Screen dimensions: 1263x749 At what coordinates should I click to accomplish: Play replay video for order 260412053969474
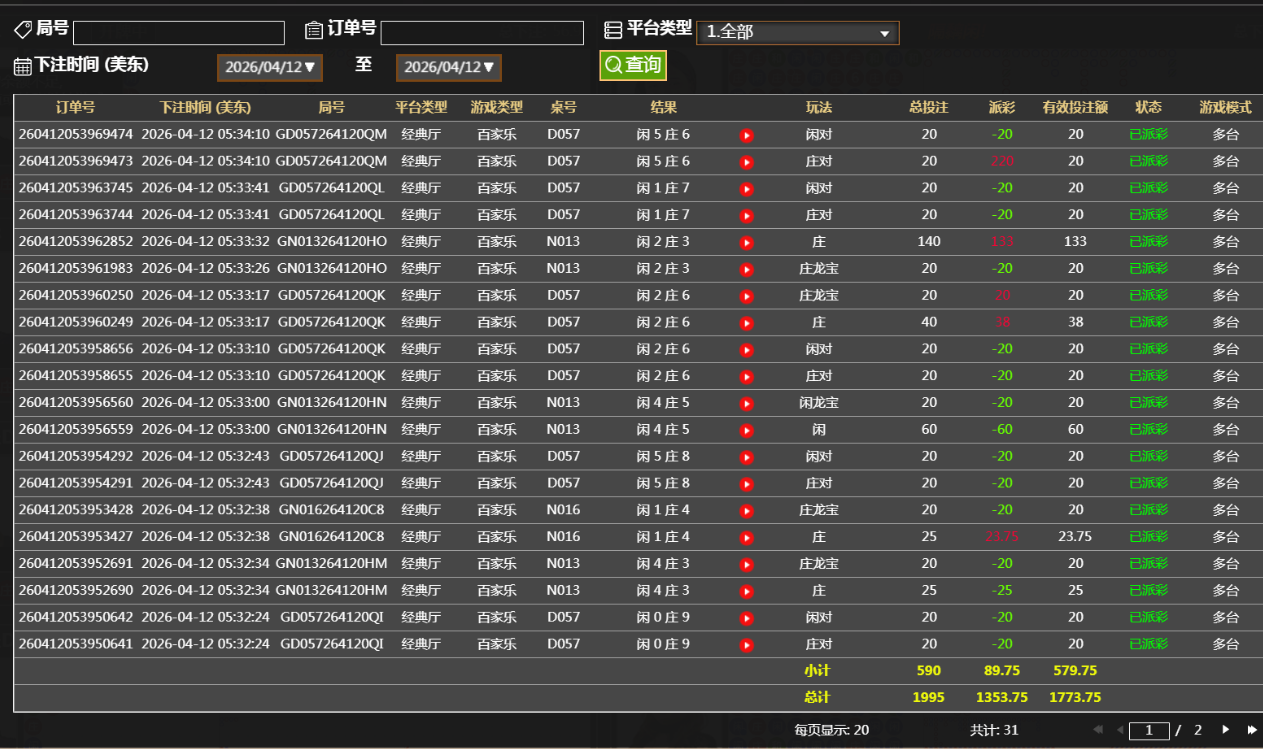tap(746, 135)
